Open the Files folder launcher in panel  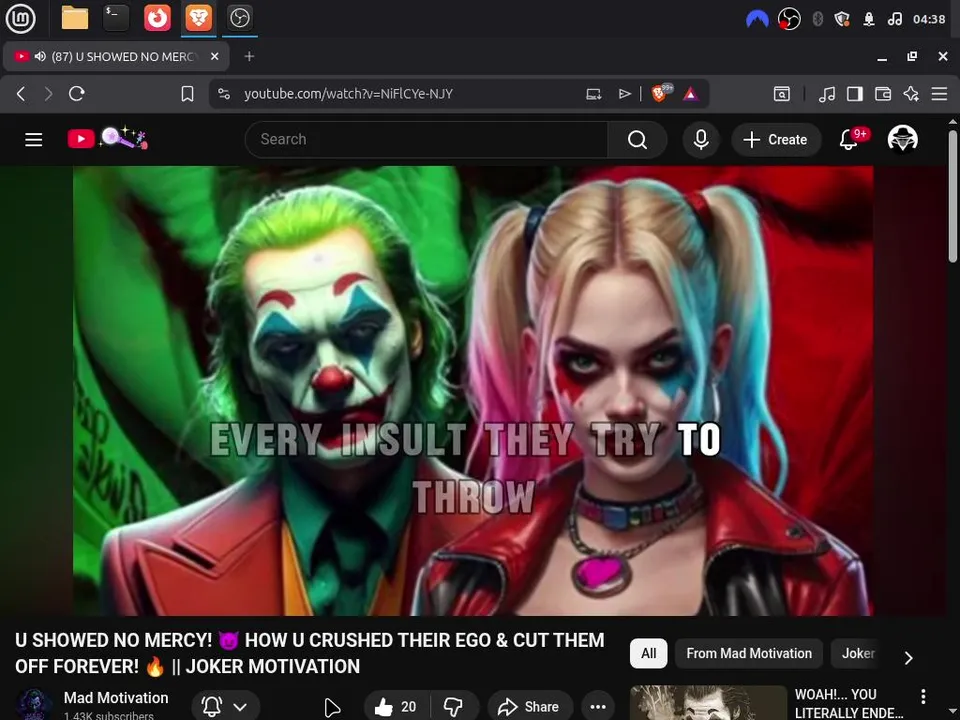[x=75, y=18]
